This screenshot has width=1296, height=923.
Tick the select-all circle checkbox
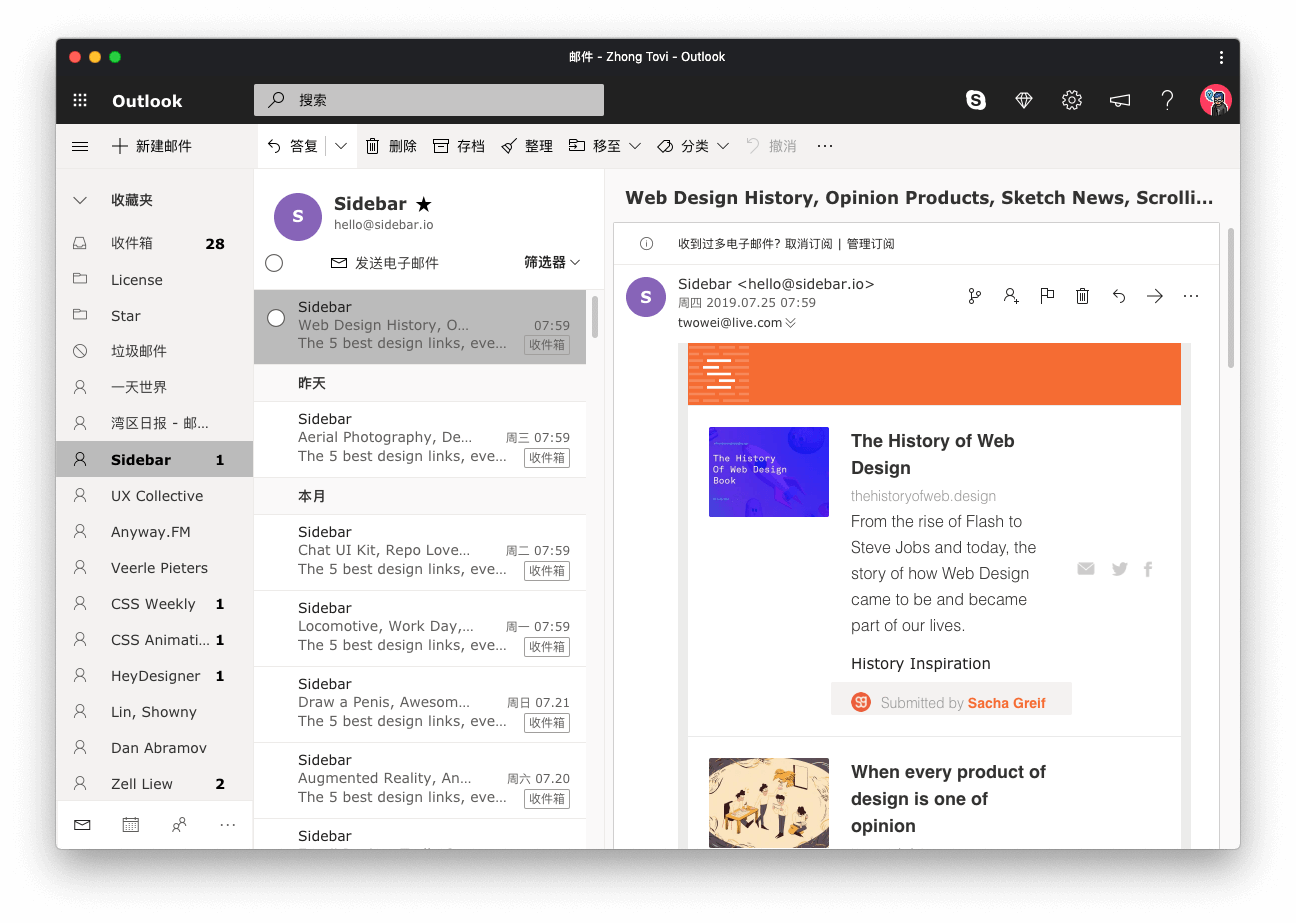coord(274,263)
